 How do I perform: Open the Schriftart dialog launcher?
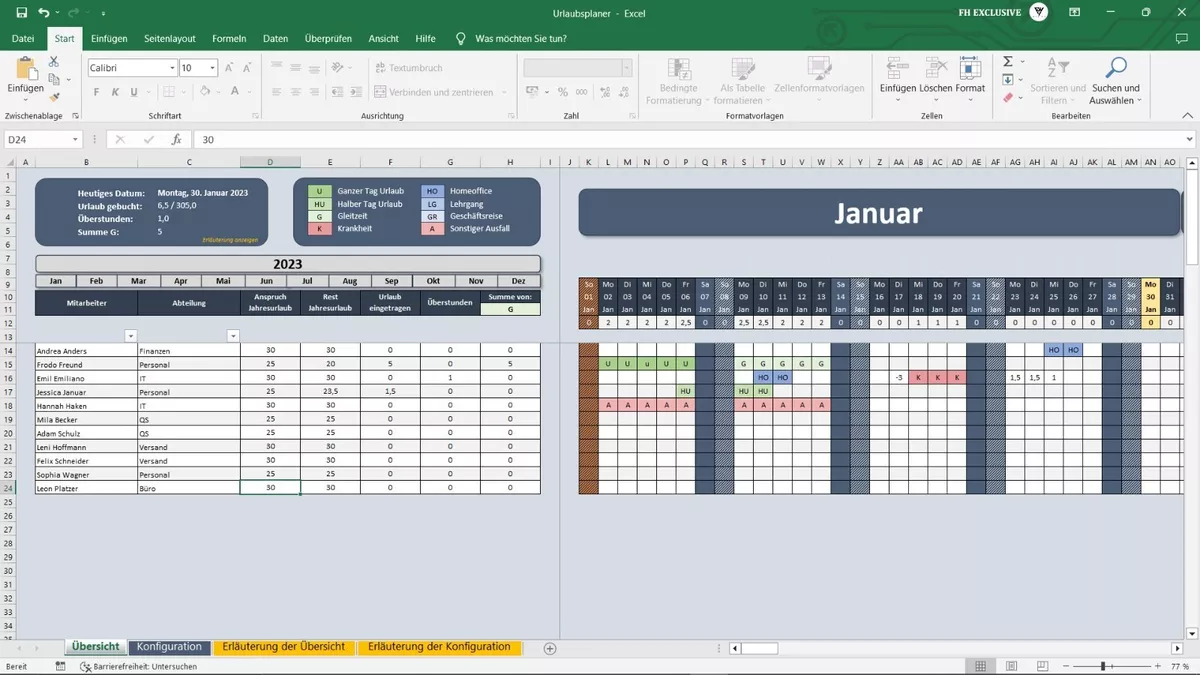pyautogui.click(x=254, y=116)
